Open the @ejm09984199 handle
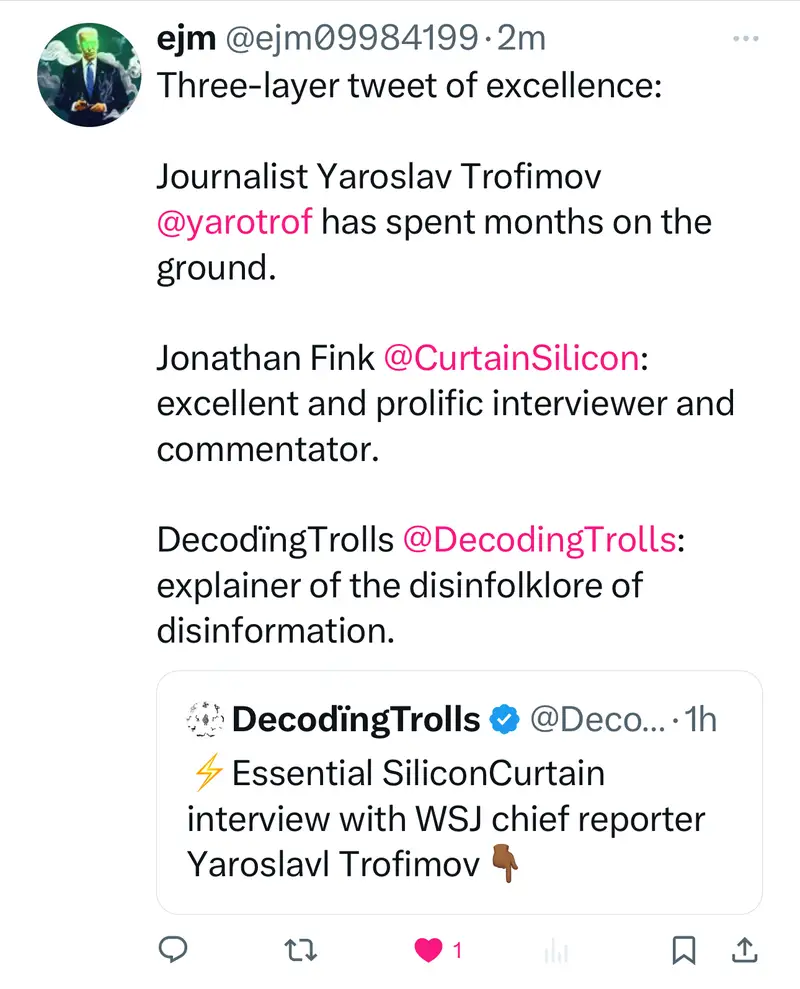 (350, 38)
